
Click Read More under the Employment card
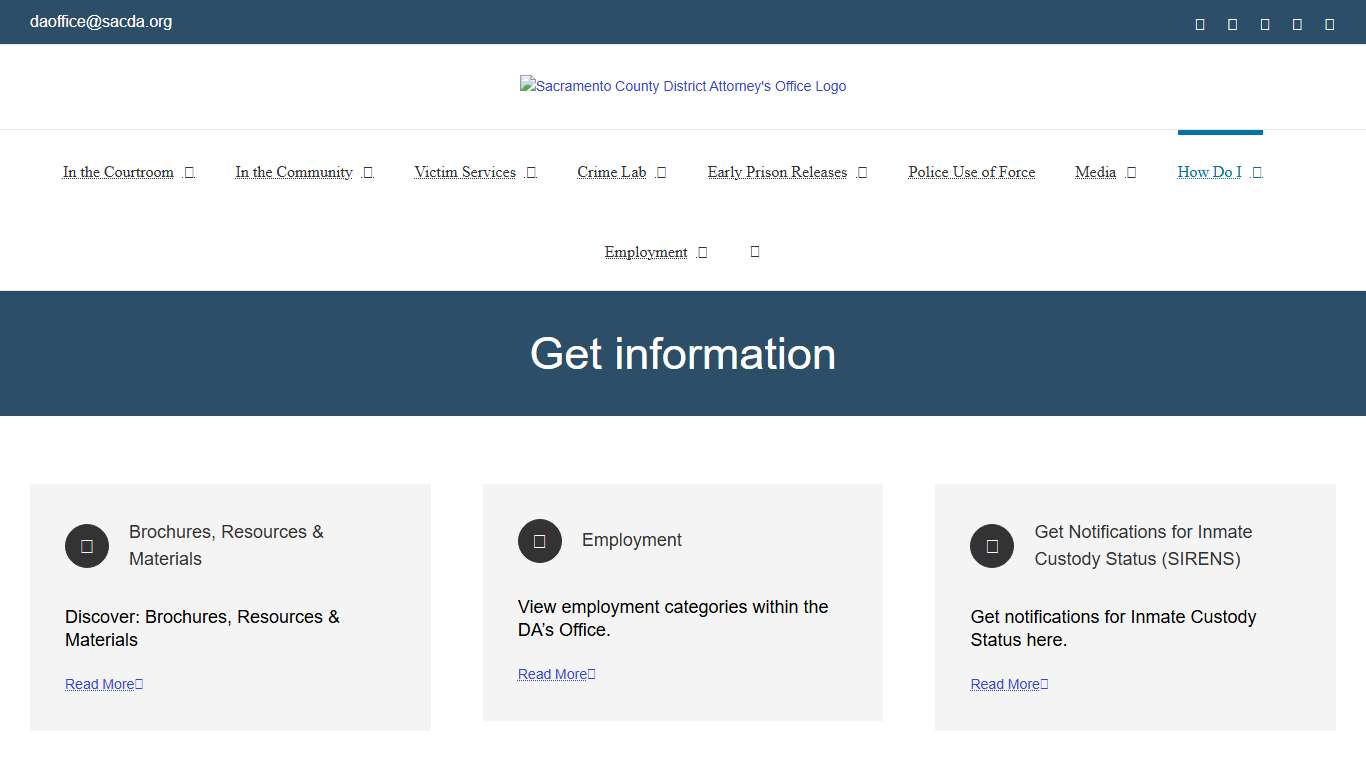pos(556,674)
